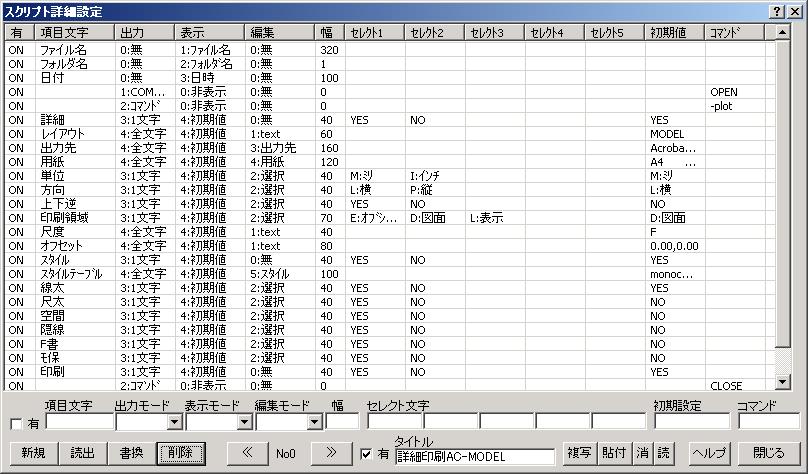
Task: Click the 新規 button
Action: [32, 453]
